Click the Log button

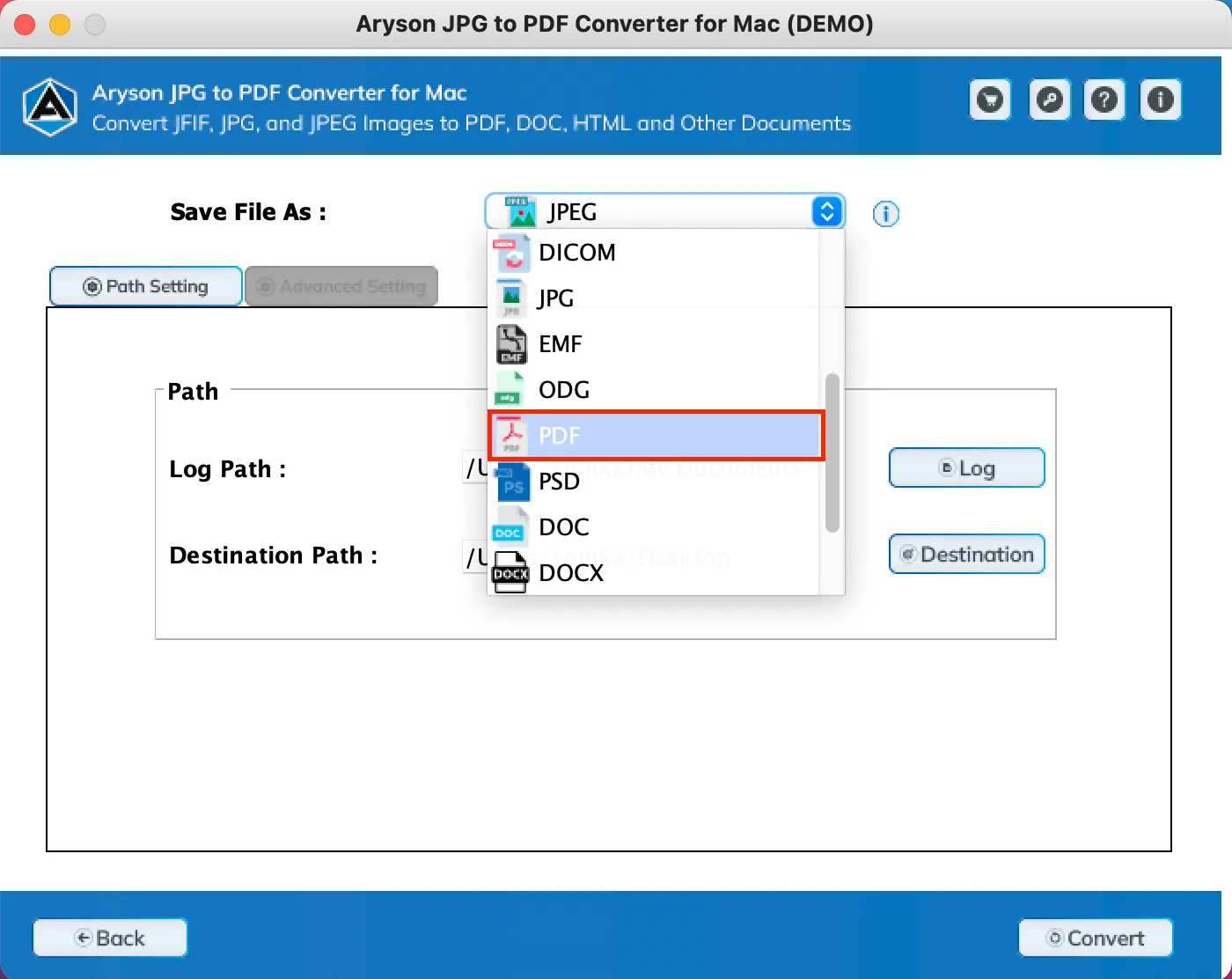[966, 467]
